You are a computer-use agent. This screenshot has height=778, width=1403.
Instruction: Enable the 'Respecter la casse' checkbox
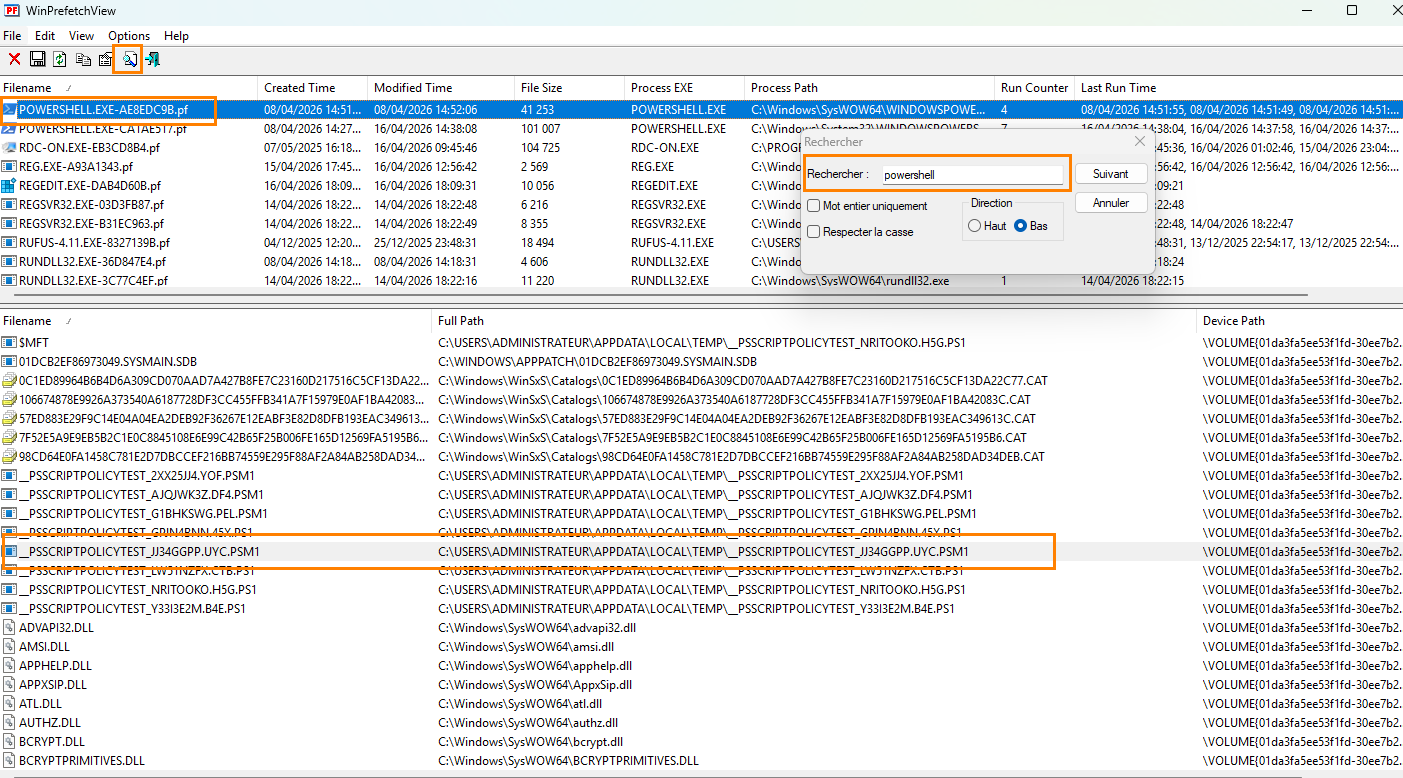814,232
